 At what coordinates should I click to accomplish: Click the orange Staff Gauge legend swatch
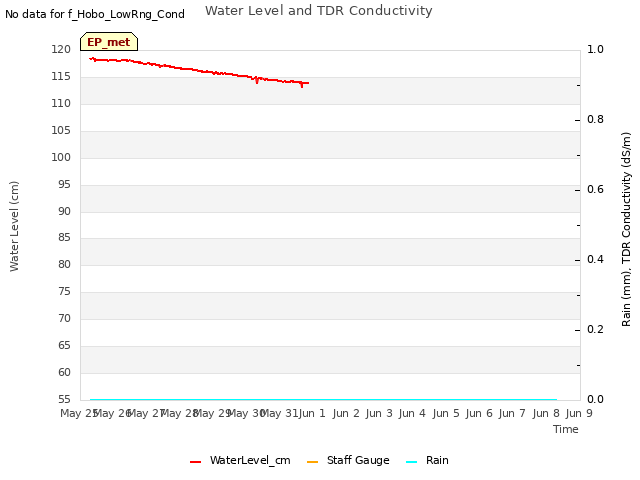(312, 462)
